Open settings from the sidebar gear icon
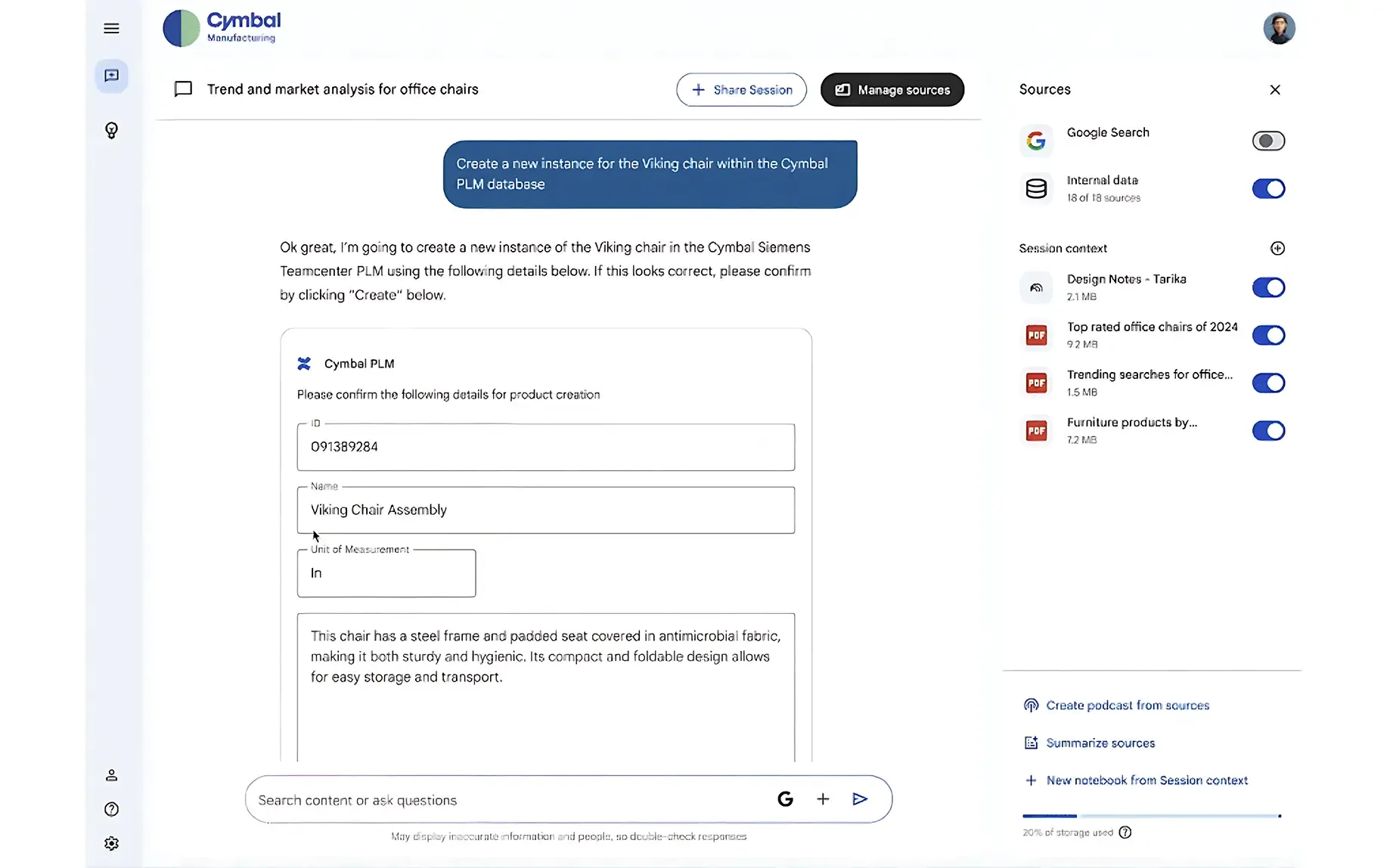Image resolution: width=1390 pixels, height=868 pixels. (x=111, y=843)
